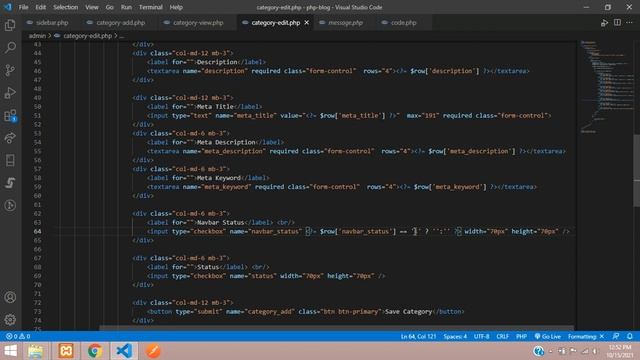Change indentation via Spaces: 4
The image size is (640, 360).
(455, 336)
